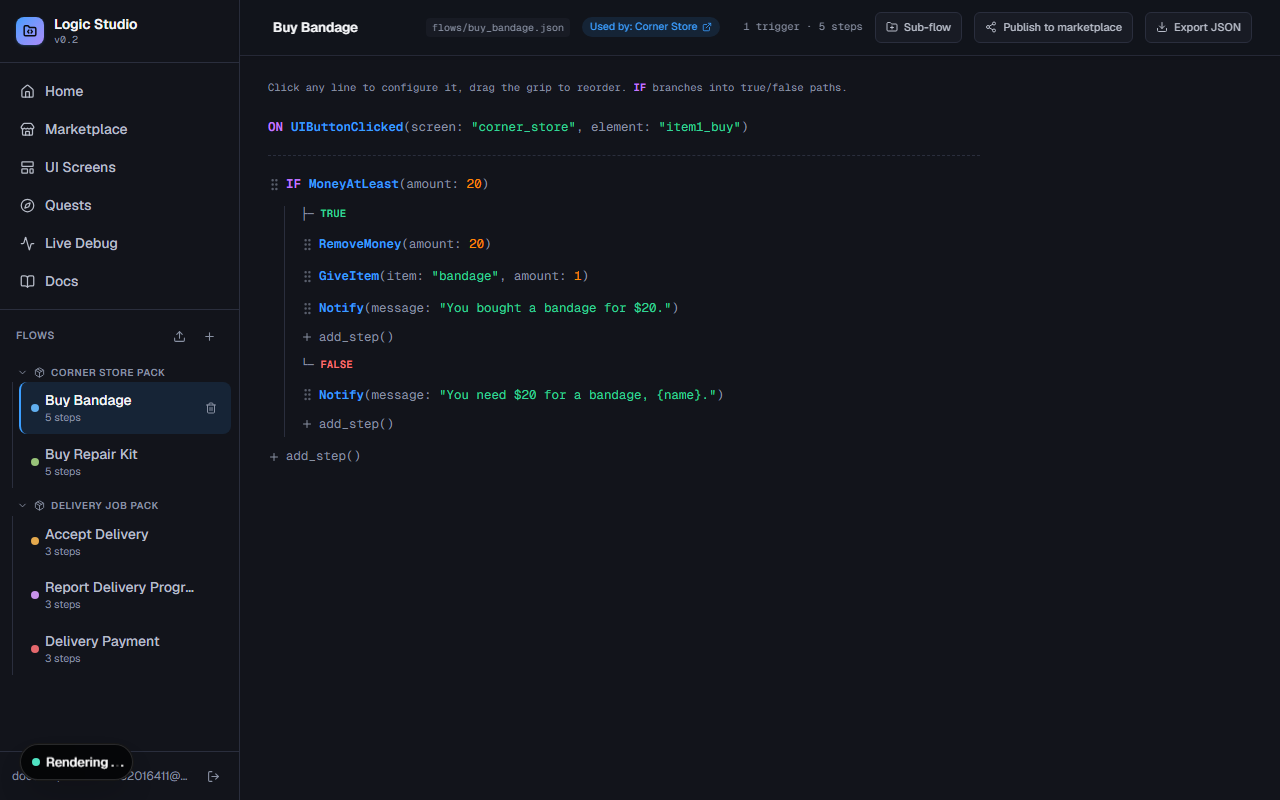Click the Export JSON button
Screen dimensions: 1280x800
[x=1198, y=27]
